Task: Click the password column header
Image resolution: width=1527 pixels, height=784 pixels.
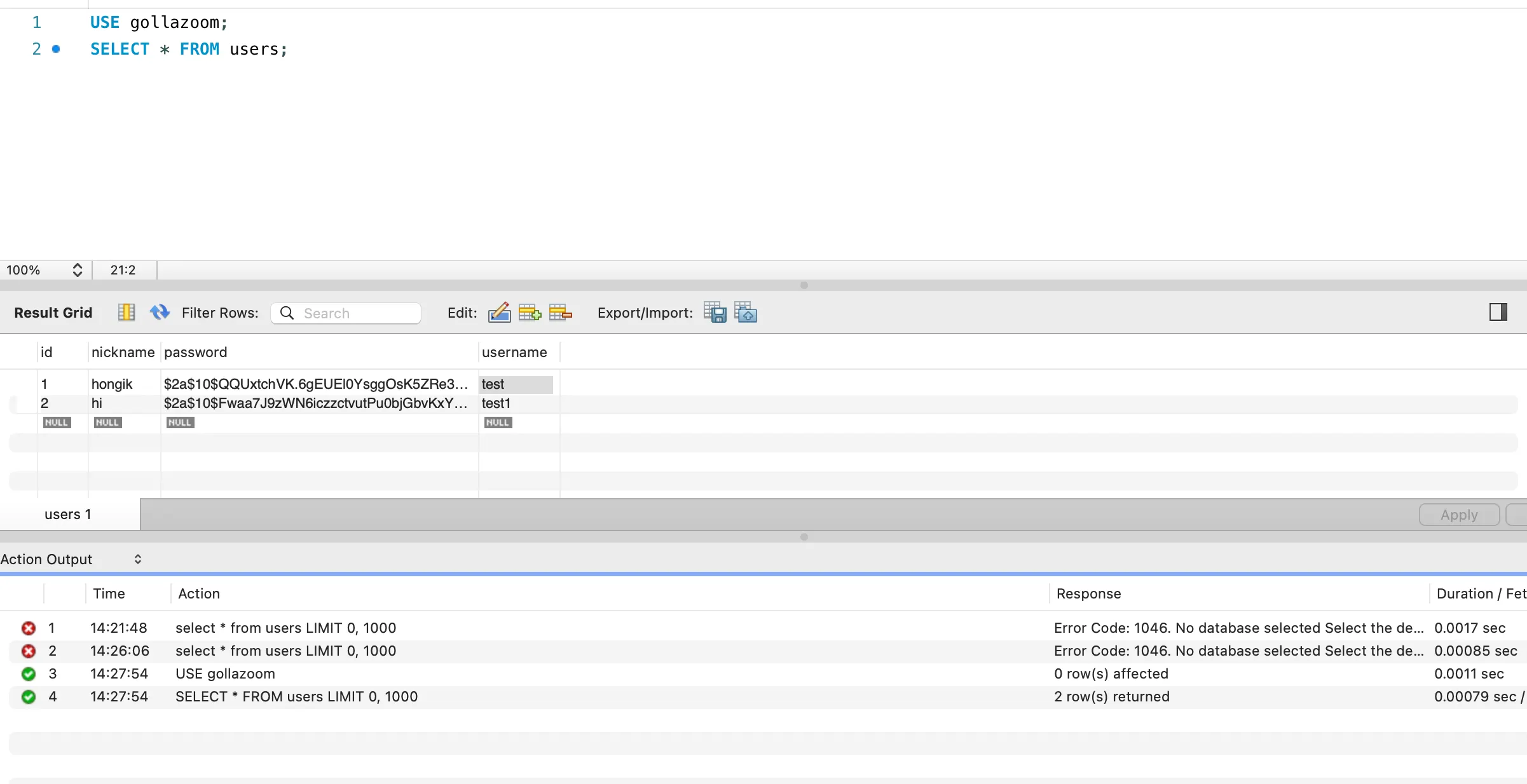Action: pos(195,353)
